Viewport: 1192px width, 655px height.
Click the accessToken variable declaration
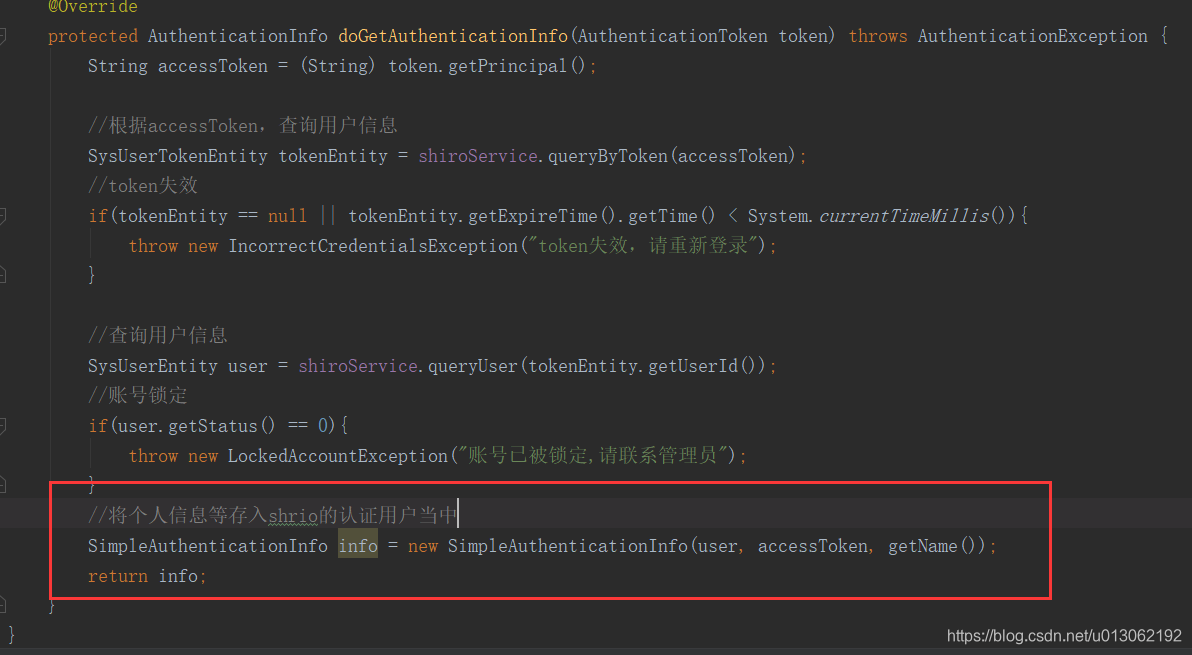point(212,65)
